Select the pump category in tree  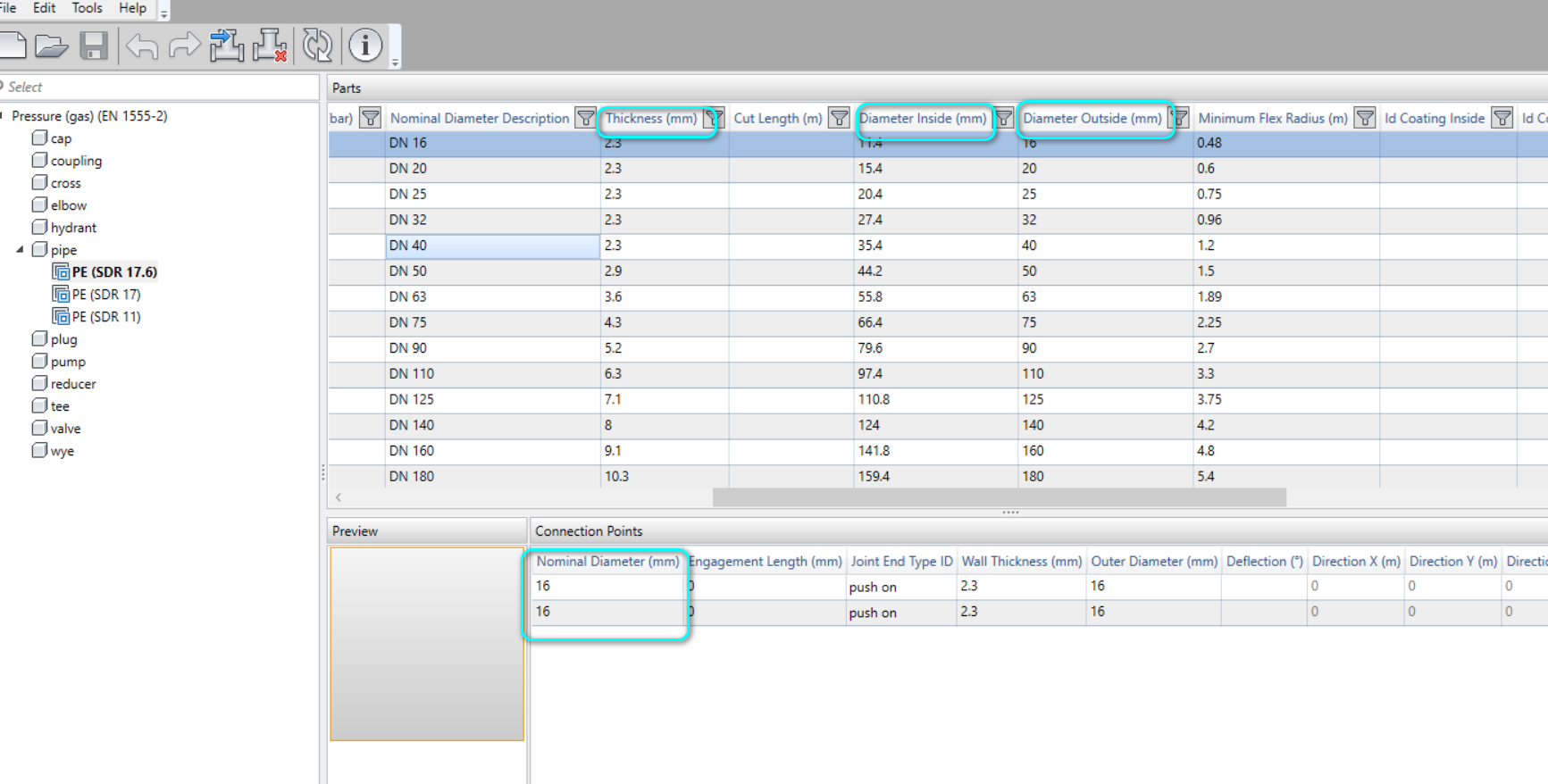(x=68, y=362)
